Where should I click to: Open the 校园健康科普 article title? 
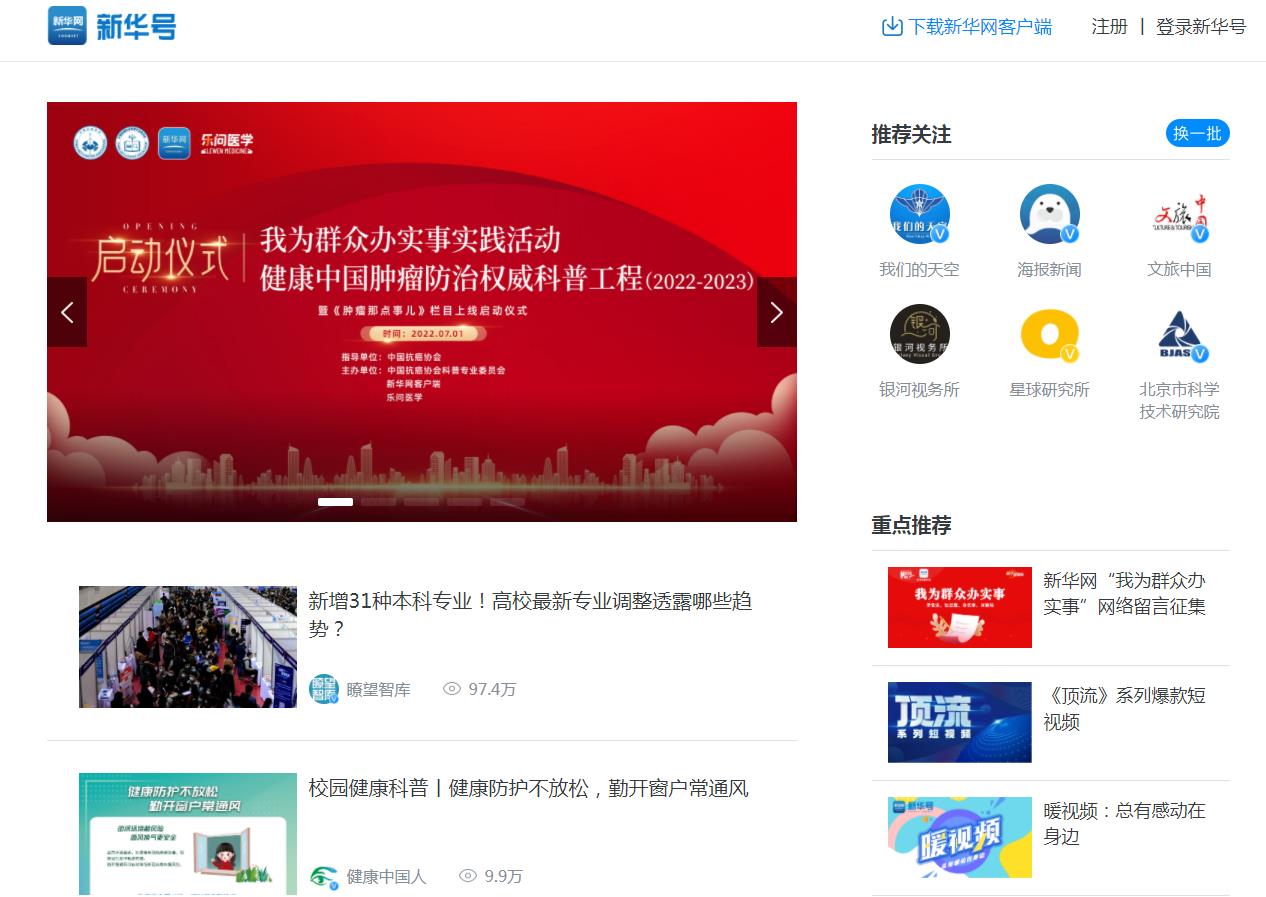pyautogui.click(x=528, y=789)
